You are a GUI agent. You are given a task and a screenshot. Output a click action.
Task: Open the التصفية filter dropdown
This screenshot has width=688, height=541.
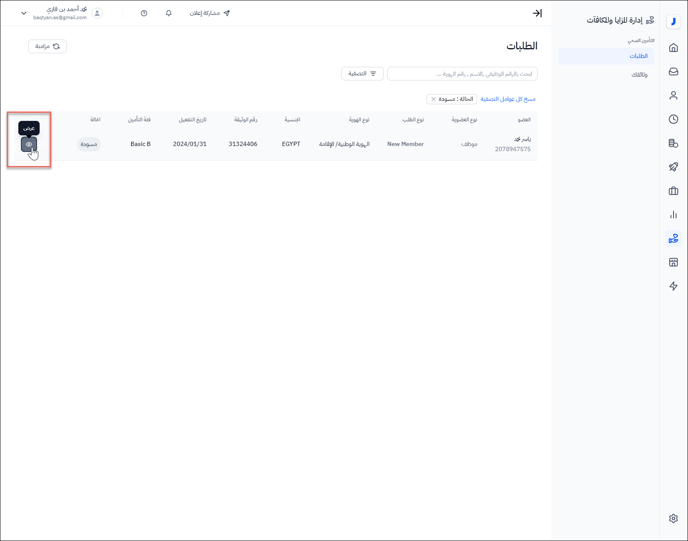[362, 74]
